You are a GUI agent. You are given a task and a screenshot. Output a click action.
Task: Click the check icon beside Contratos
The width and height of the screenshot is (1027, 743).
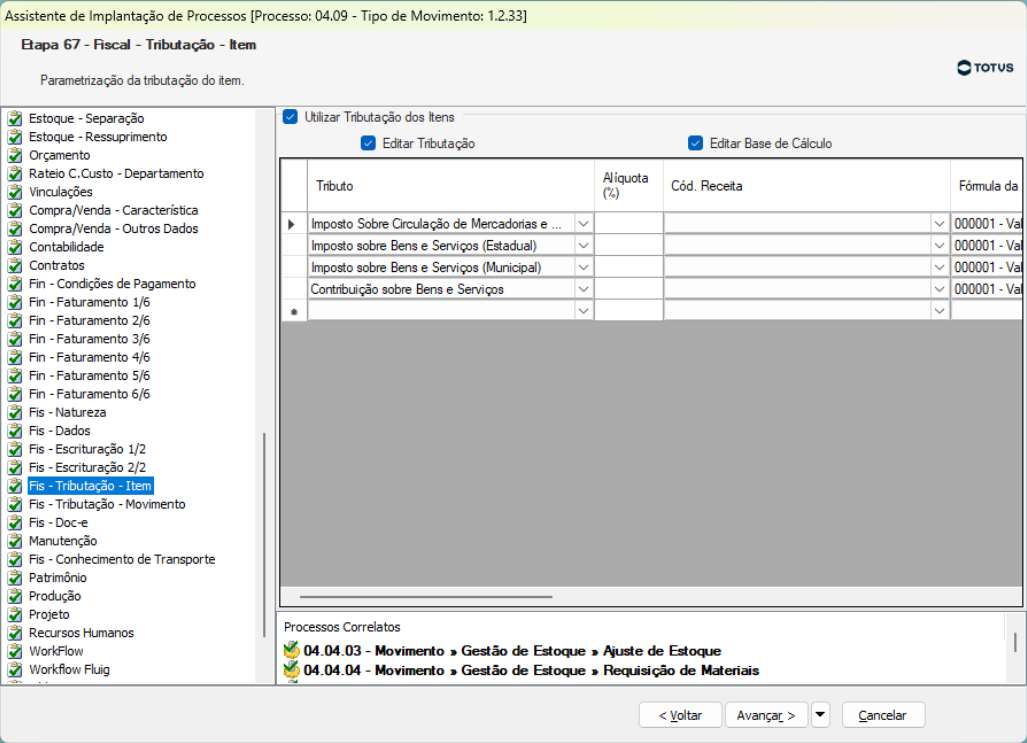tap(15, 265)
